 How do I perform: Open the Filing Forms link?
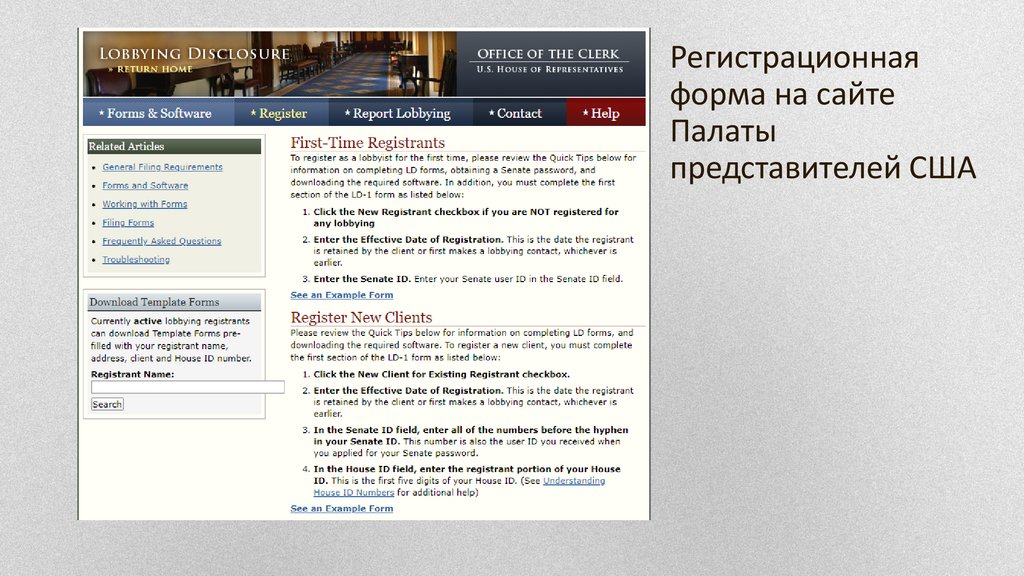click(128, 223)
